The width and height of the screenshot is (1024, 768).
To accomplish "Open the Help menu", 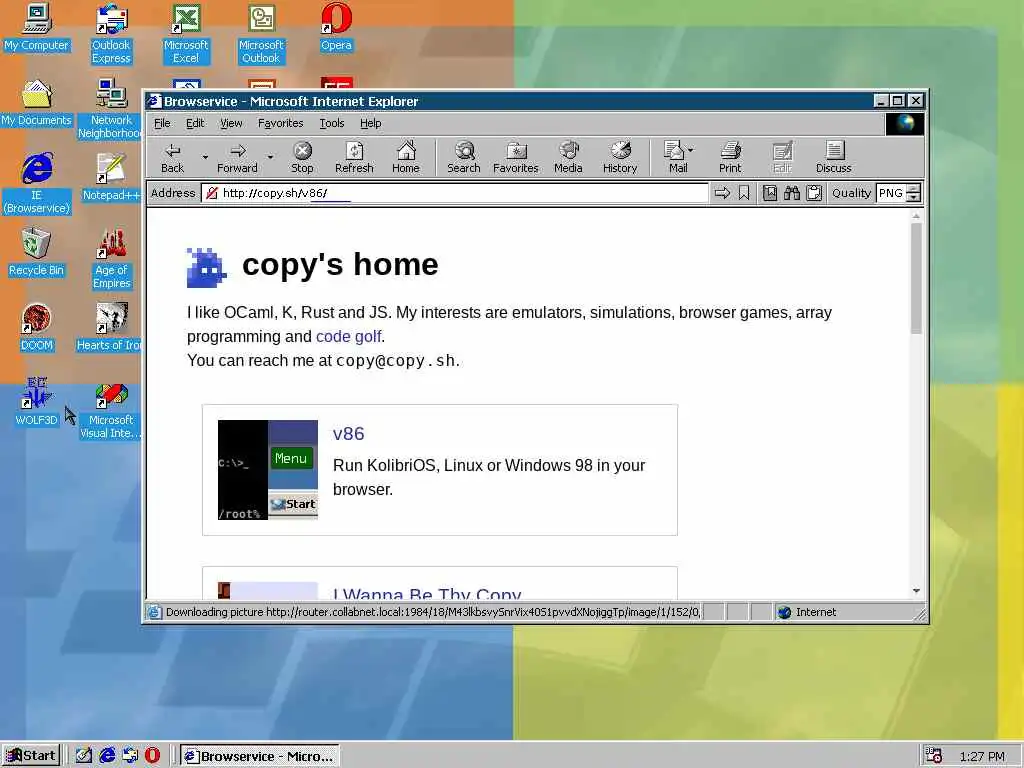I will pos(370,123).
